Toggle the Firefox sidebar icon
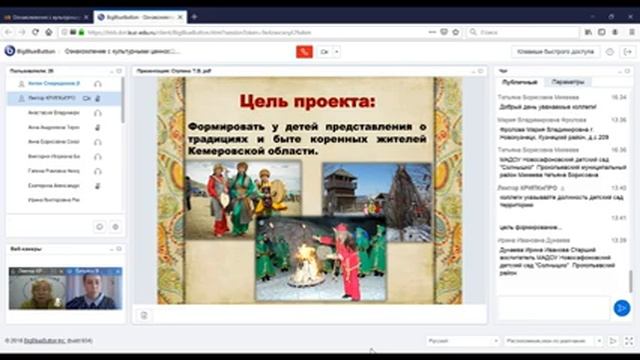This screenshot has height=360, width=640. (602, 32)
